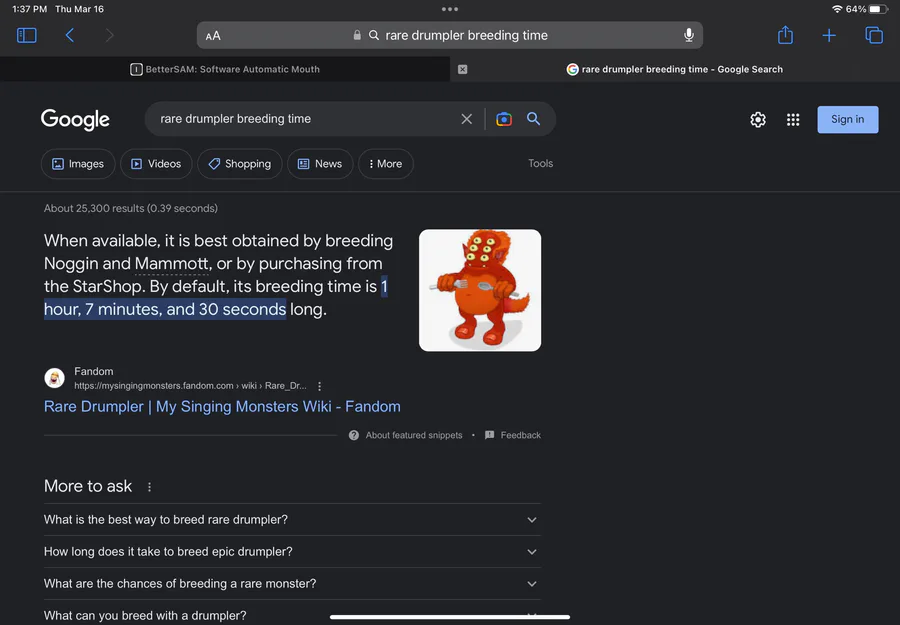Viewport: 900px width, 625px height.
Task: Close the Google Search tab
Action: click(463, 69)
